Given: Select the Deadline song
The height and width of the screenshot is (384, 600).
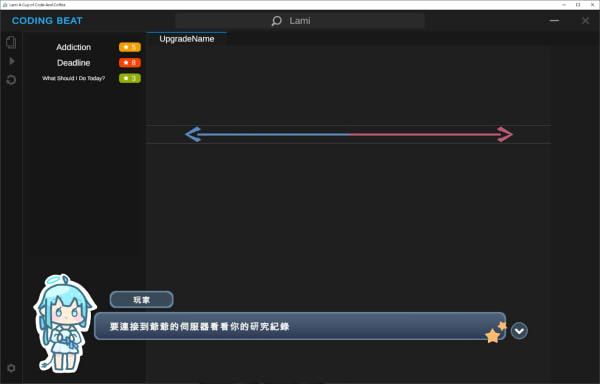Looking at the screenshot, I should tap(73, 63).
